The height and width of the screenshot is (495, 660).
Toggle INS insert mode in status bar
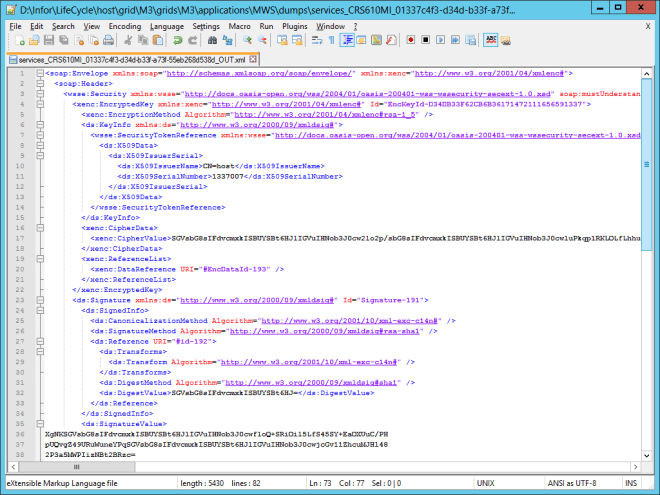tap(630, 485)
